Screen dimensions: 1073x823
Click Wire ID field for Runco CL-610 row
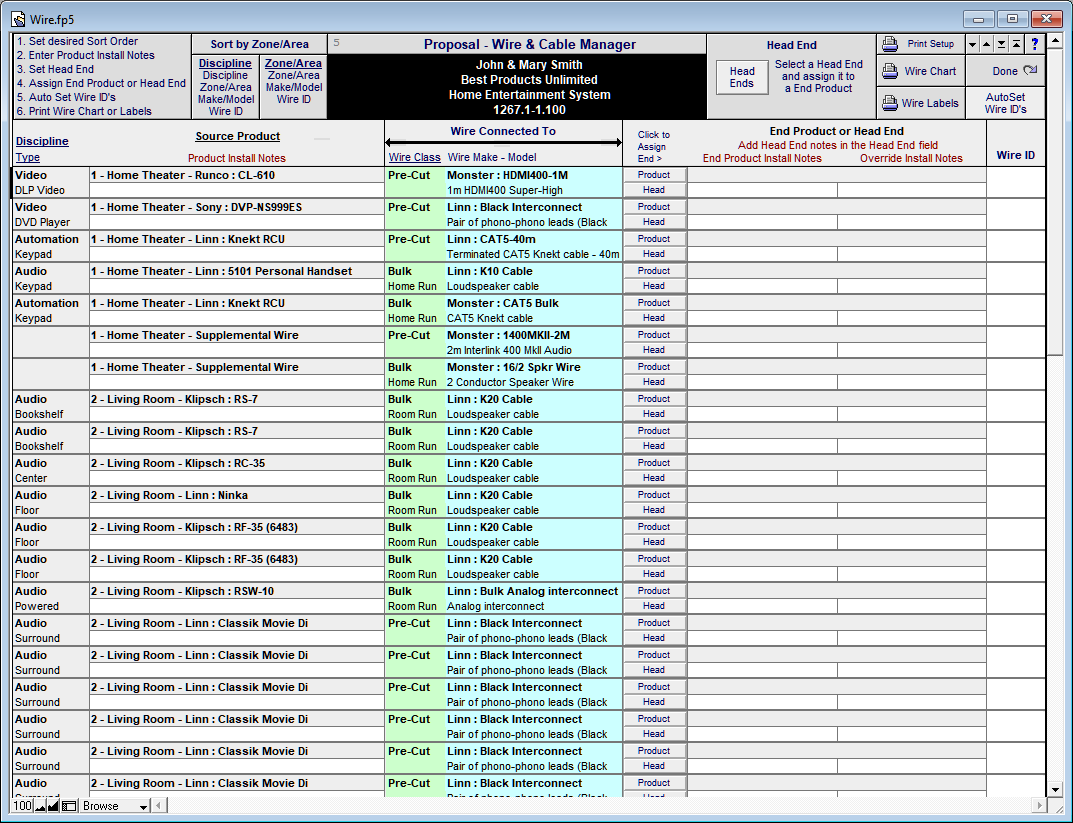[x=1016, y=182]
